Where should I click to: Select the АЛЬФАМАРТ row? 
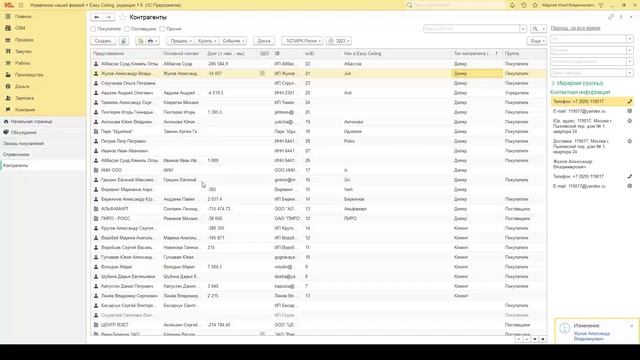click(x=318, y=209)
